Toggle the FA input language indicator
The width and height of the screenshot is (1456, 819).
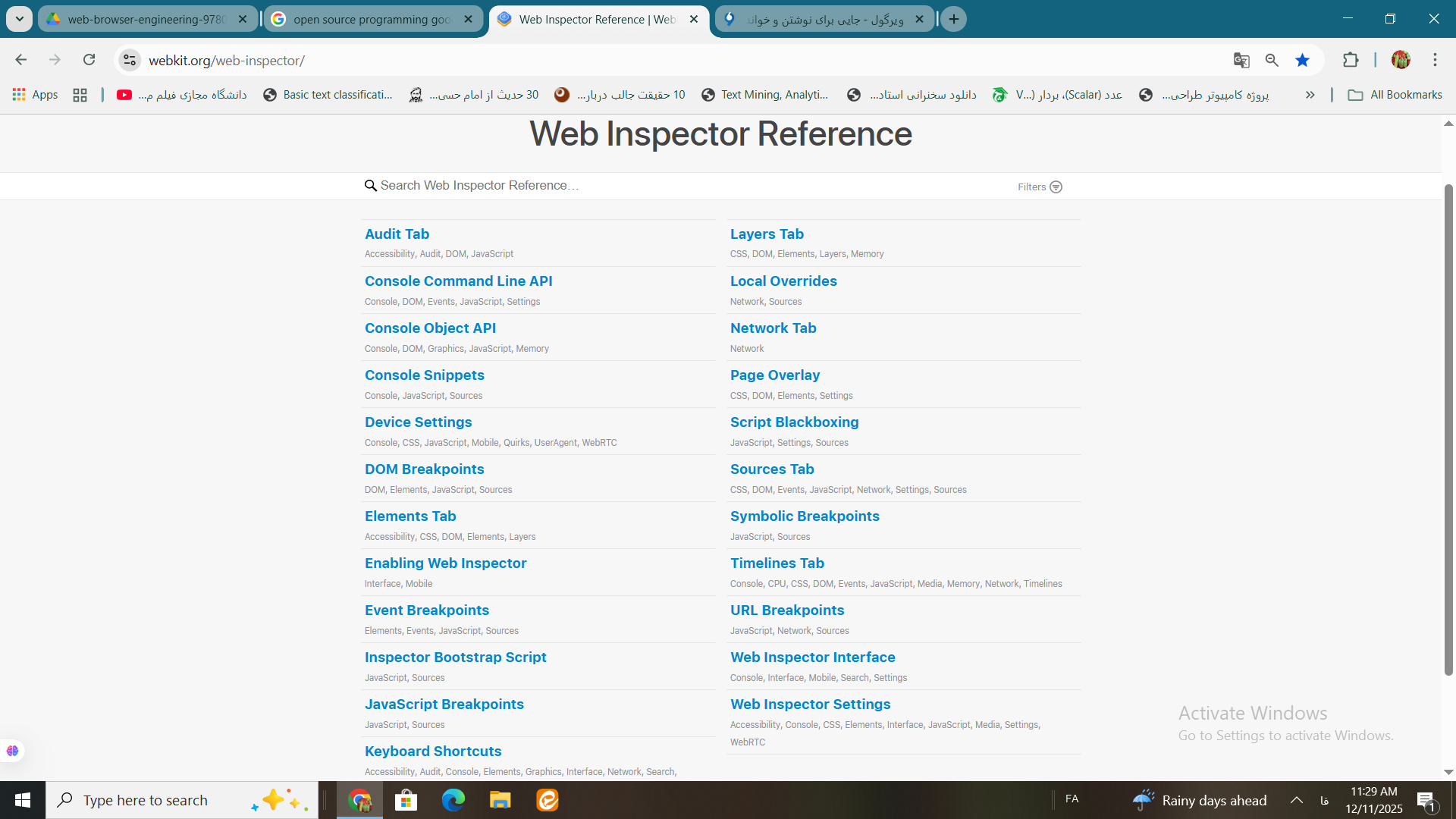1072,799
